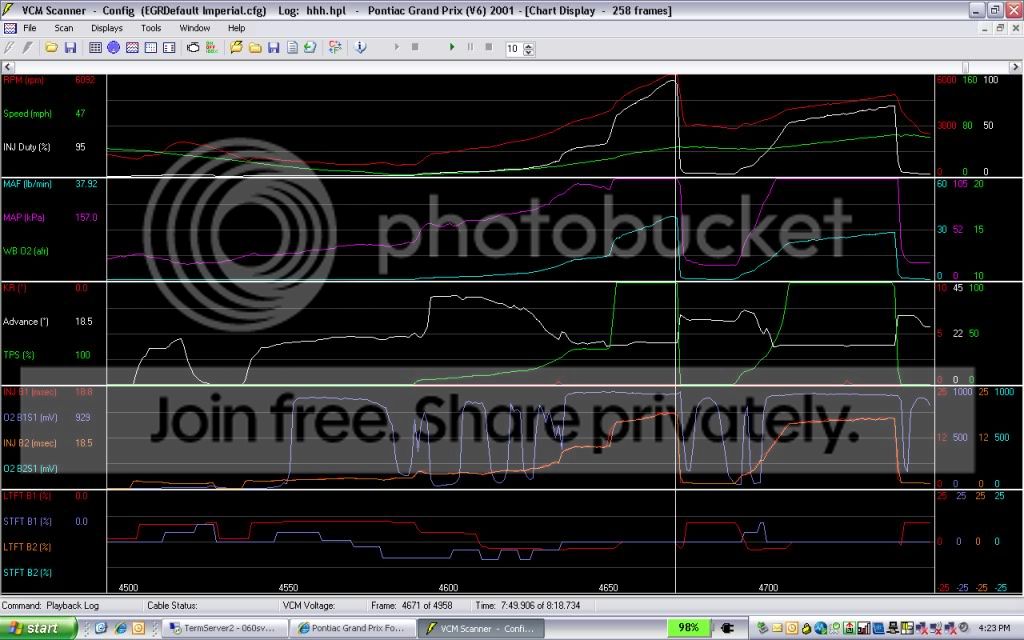The image size is (1024, 640).
Task: Open the Displays menu
Action: coord(107,28)
